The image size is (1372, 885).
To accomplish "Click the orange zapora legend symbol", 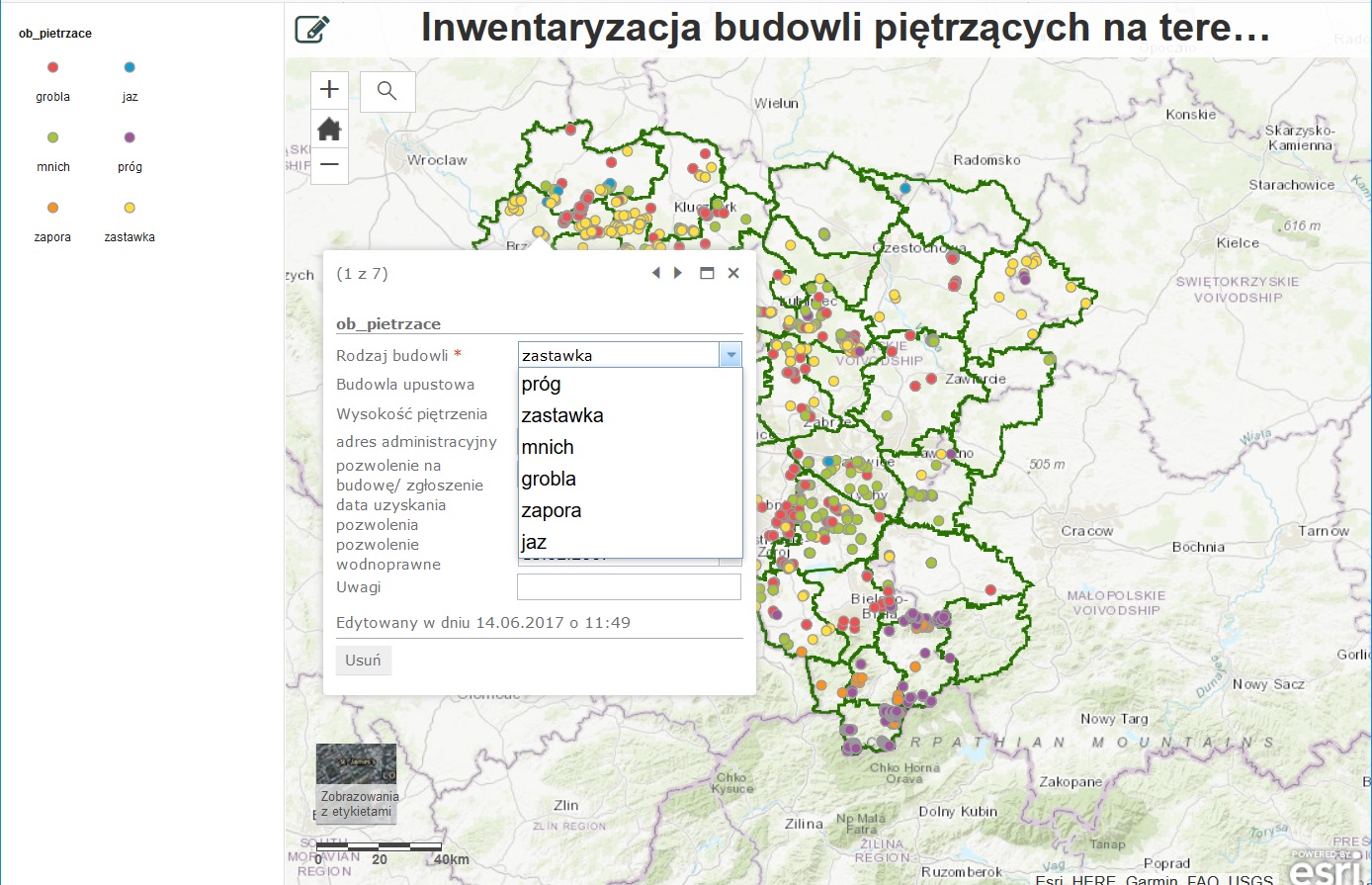I will tap(53, 208).
